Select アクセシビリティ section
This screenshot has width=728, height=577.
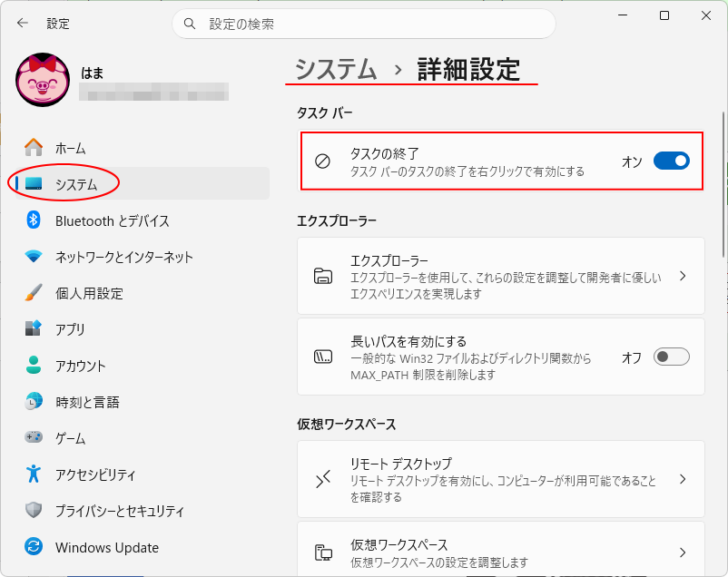coord(142,473)
